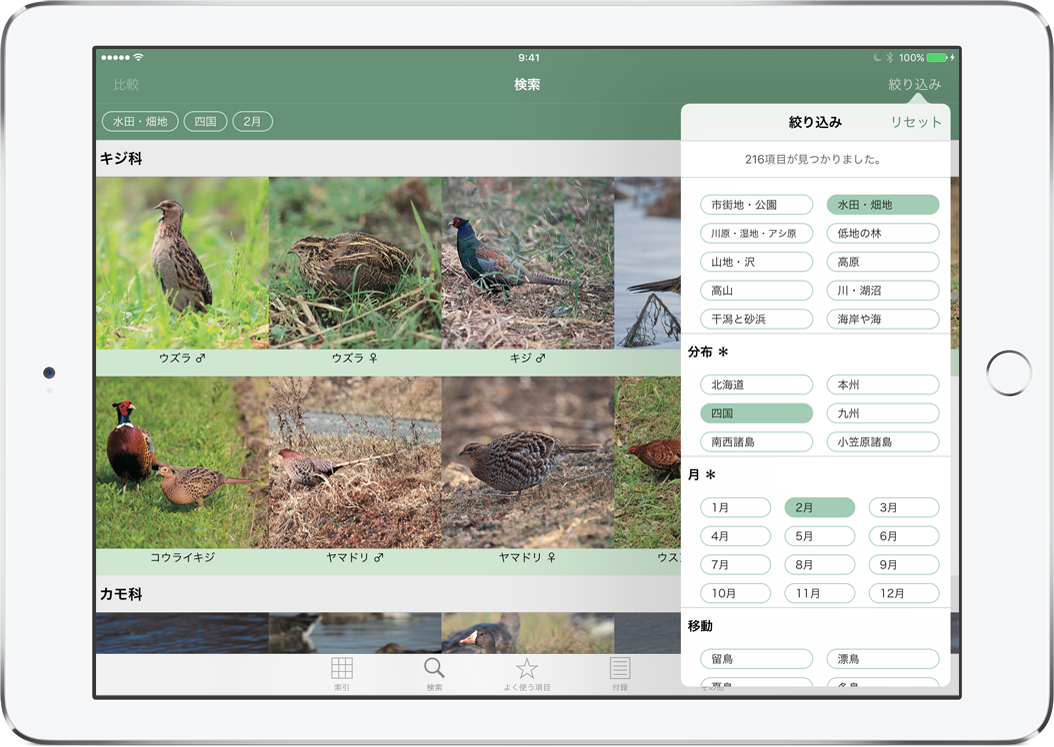Select 小笠原諸島 distribution filter
This screenshot has height=747, width=1054.
click(x=883, y=442)
